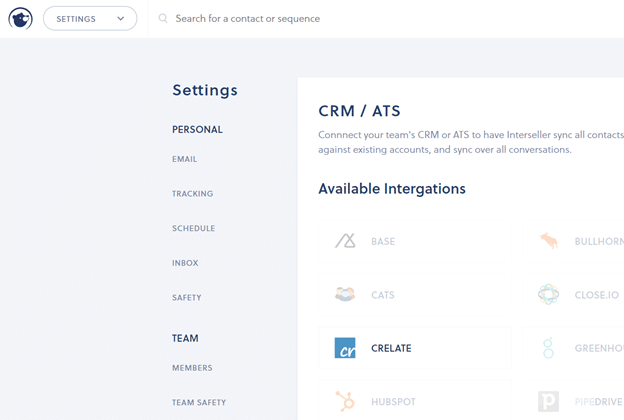Focus the contact or sequence search field
624x420 pixels.
pos(248,19)
